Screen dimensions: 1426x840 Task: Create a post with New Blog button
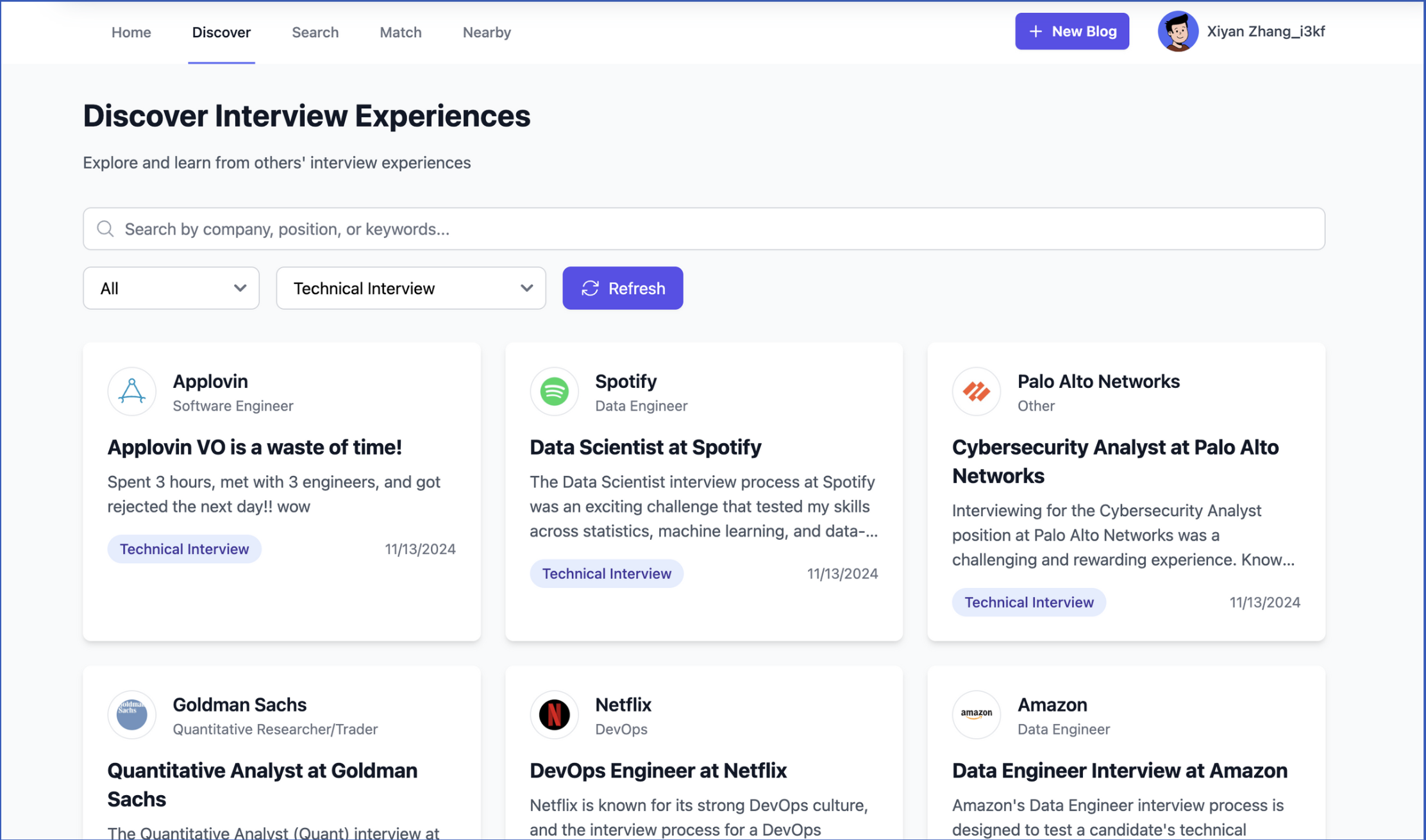[x=1071, y=31]
